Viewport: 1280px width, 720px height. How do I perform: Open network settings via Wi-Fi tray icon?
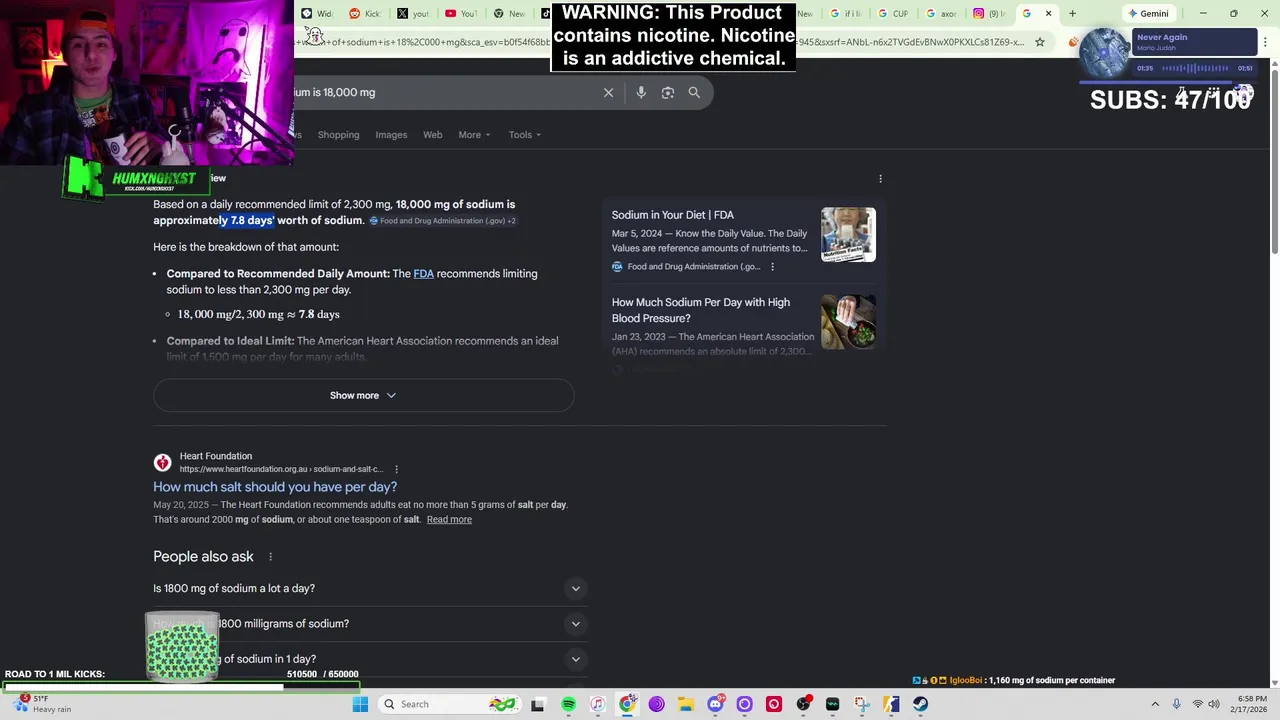click(x=1197, y=704)
